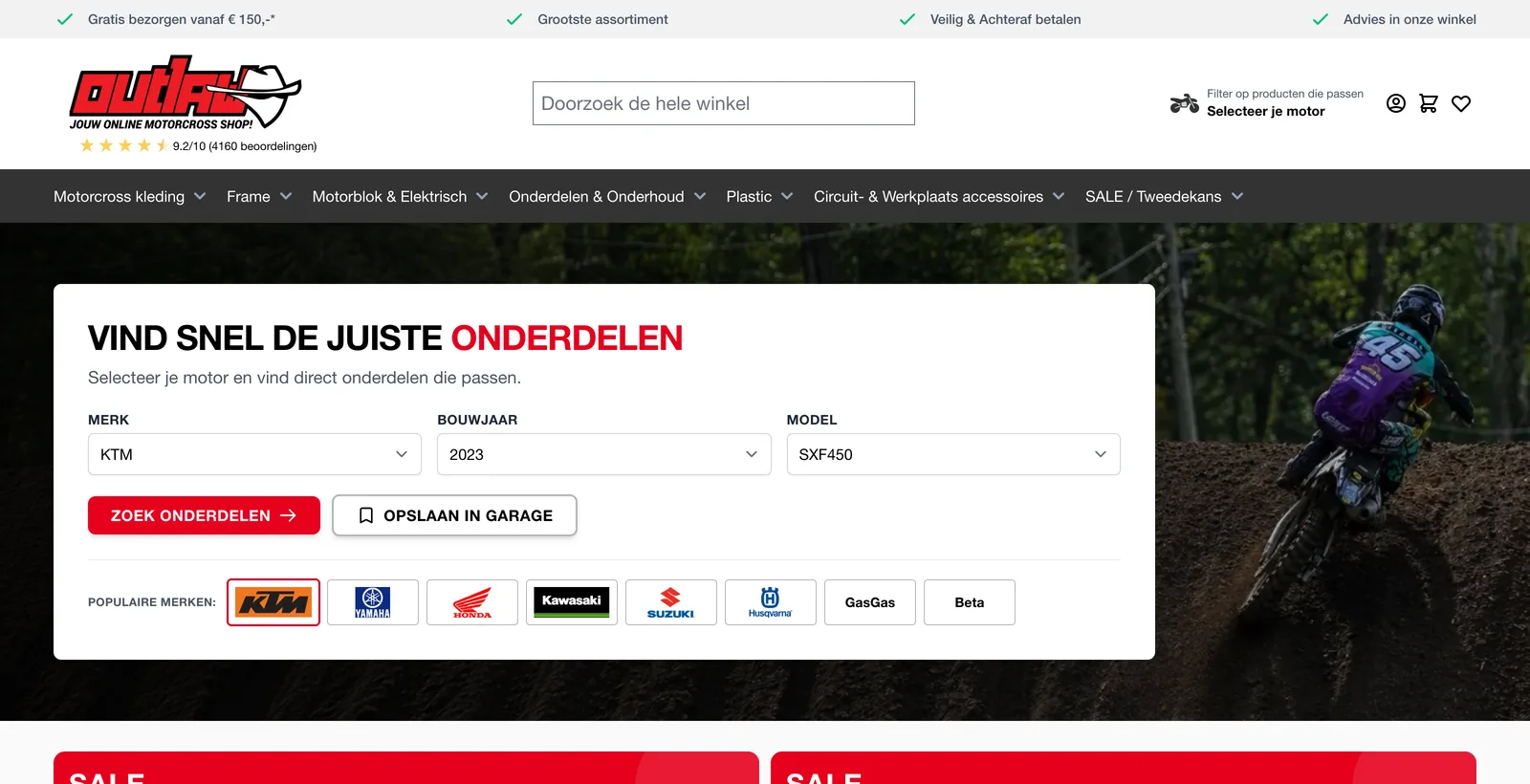Click Opslaan in Garage button
The image size is (1530, 784).
point(455,515)
